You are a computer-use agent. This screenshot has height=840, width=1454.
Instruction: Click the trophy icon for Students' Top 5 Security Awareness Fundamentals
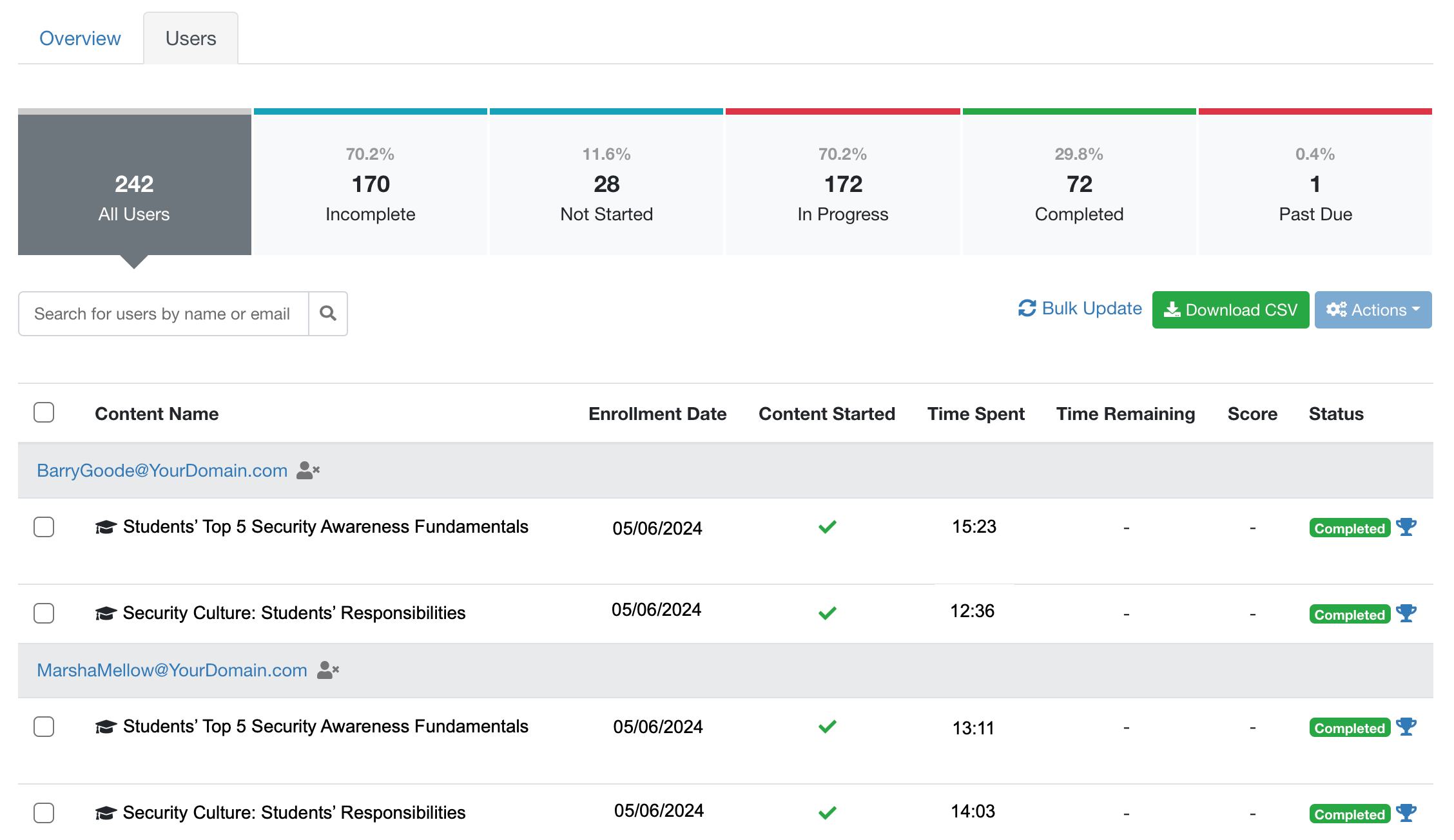point(1407,527)
